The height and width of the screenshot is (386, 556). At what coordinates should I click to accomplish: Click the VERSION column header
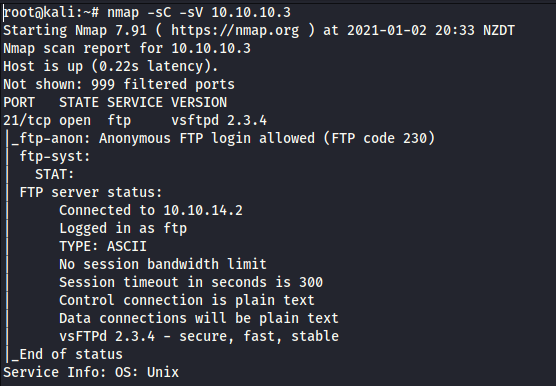point(199,102)
